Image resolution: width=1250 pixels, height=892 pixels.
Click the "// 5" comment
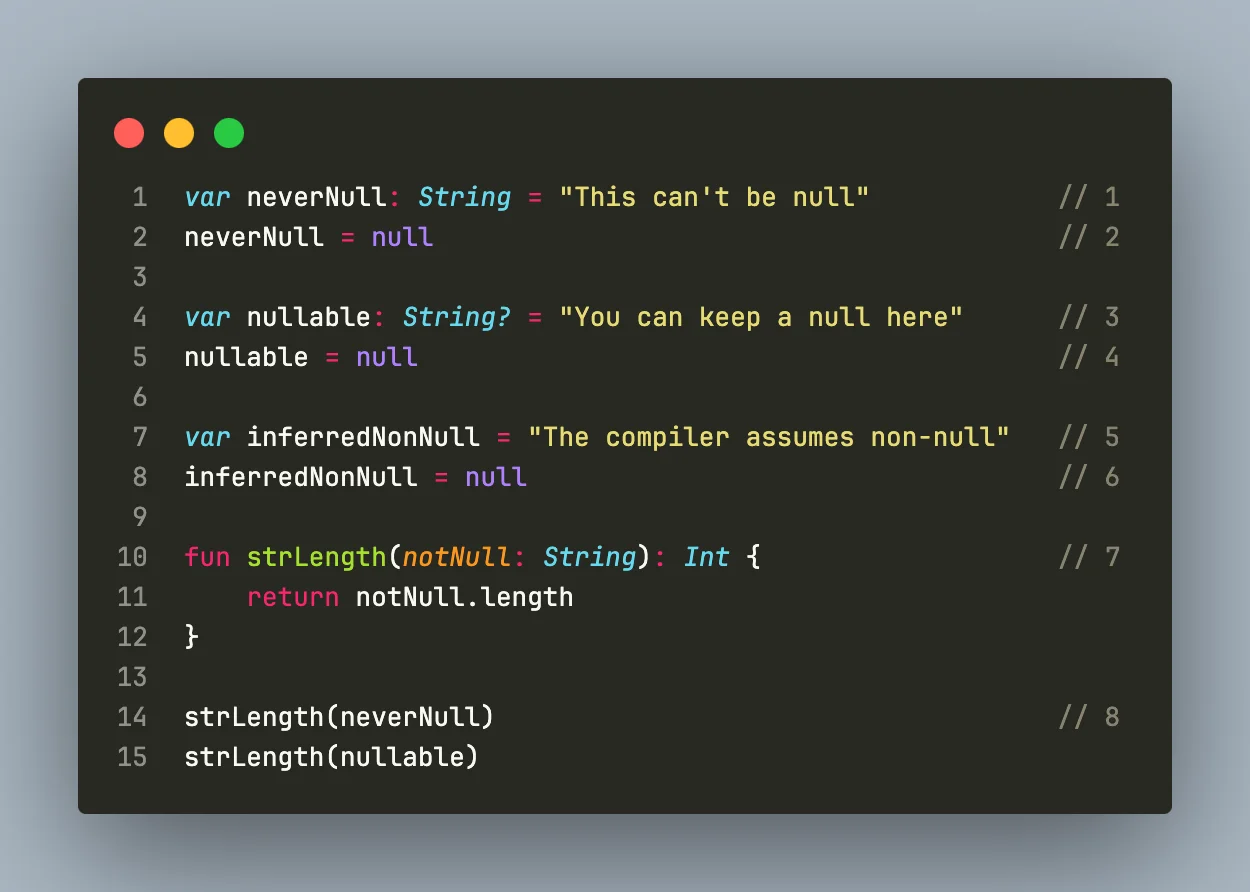click(x=1089, y=437)
